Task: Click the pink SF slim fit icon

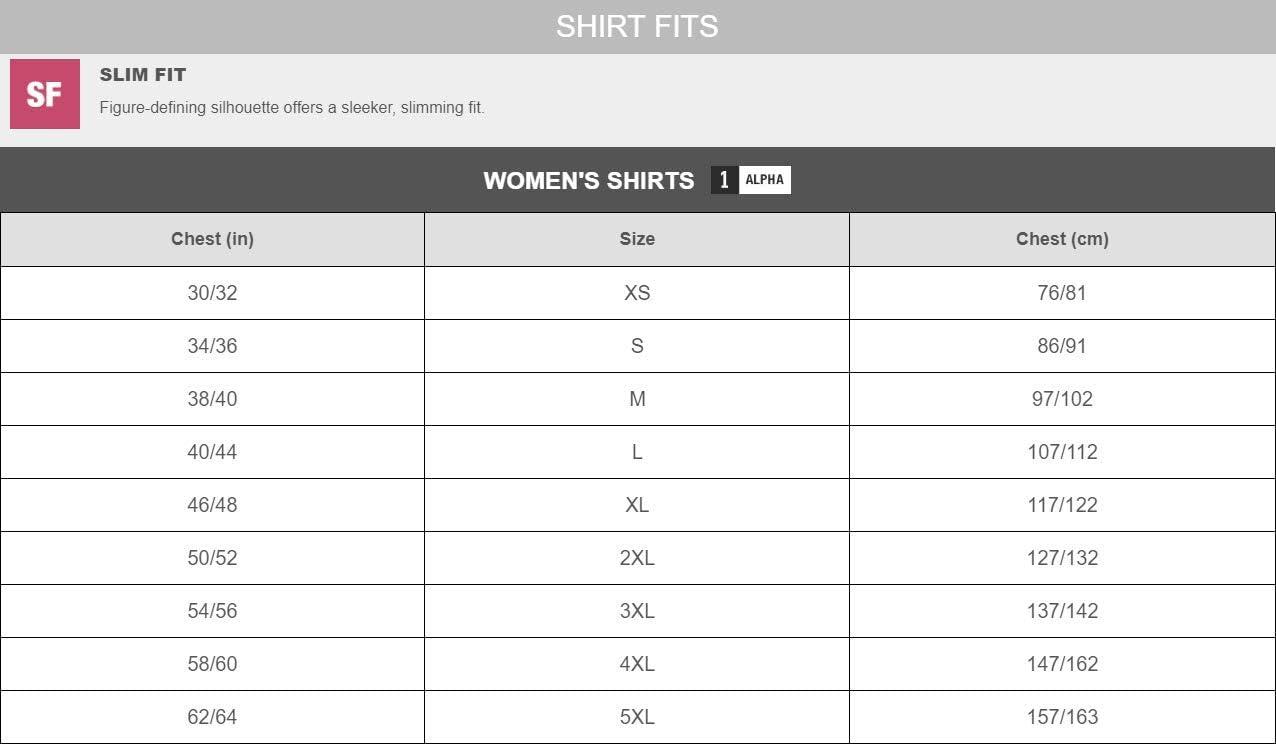Action: [44, 94]
